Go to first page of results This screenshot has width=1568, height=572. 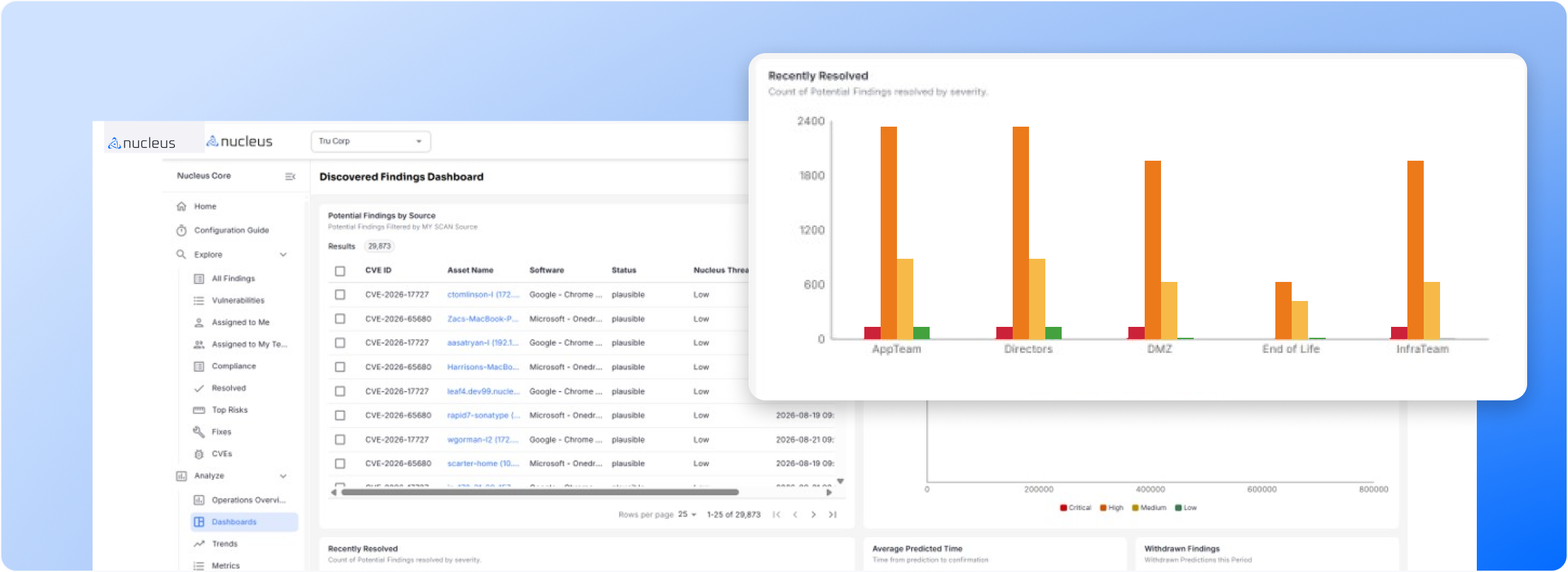point(777,515)
